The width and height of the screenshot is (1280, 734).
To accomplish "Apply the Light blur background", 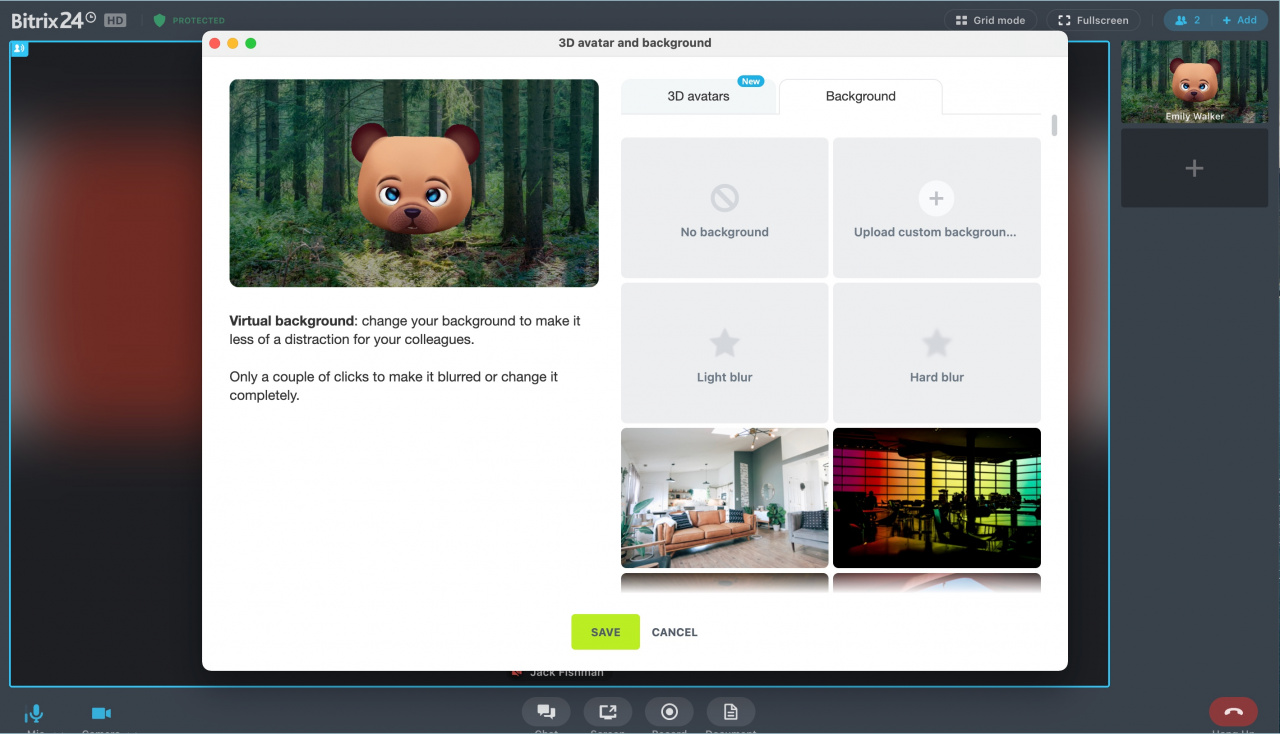I will click(725, 353).
